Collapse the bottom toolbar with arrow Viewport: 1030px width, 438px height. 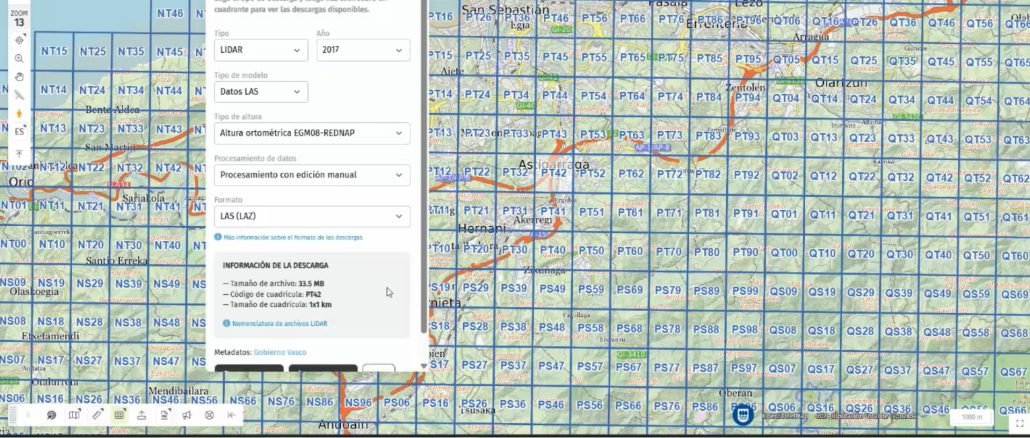[x=231, y=415]
